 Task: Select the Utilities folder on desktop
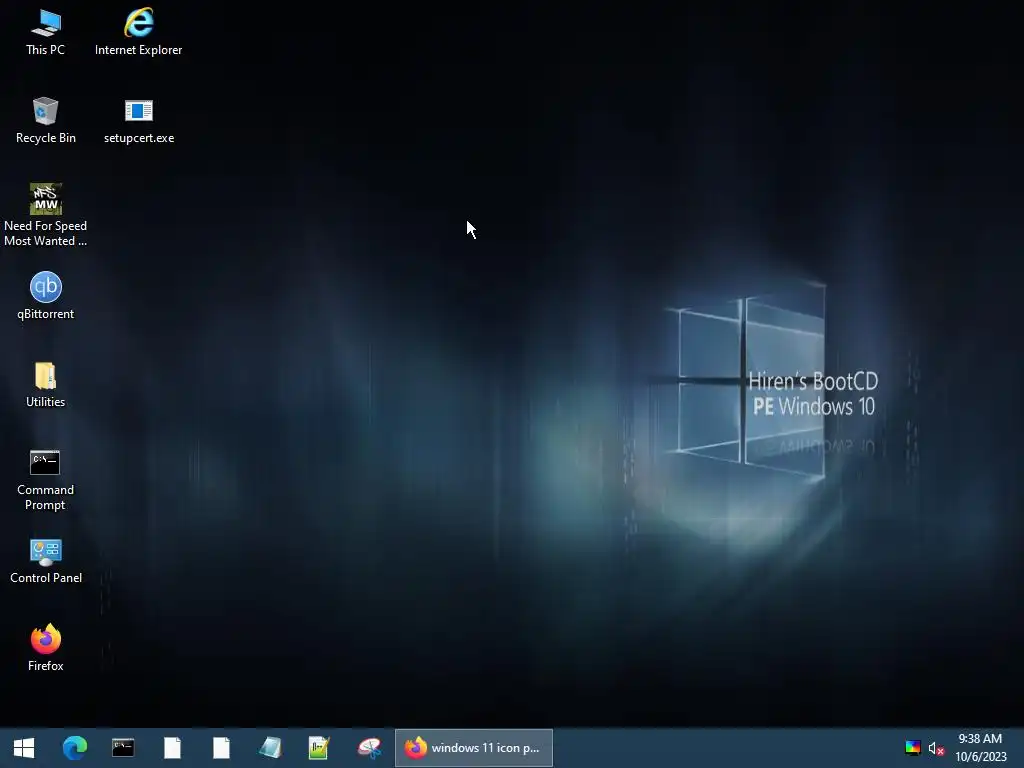tap(45, 385)
